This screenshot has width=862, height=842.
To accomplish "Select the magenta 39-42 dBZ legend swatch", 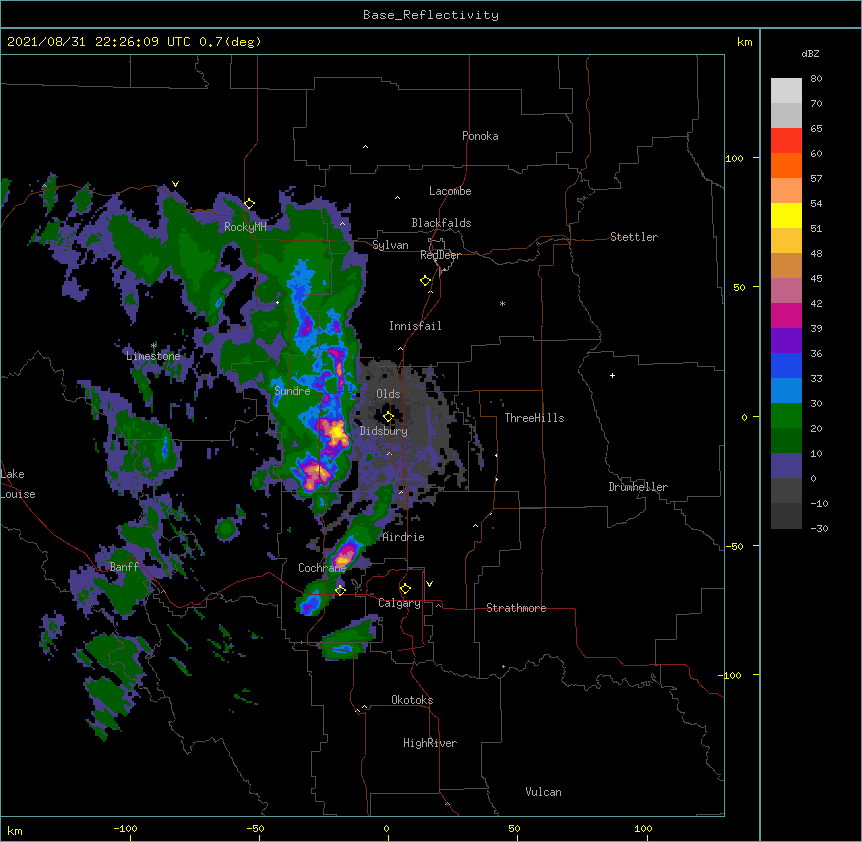I will 786,315.
